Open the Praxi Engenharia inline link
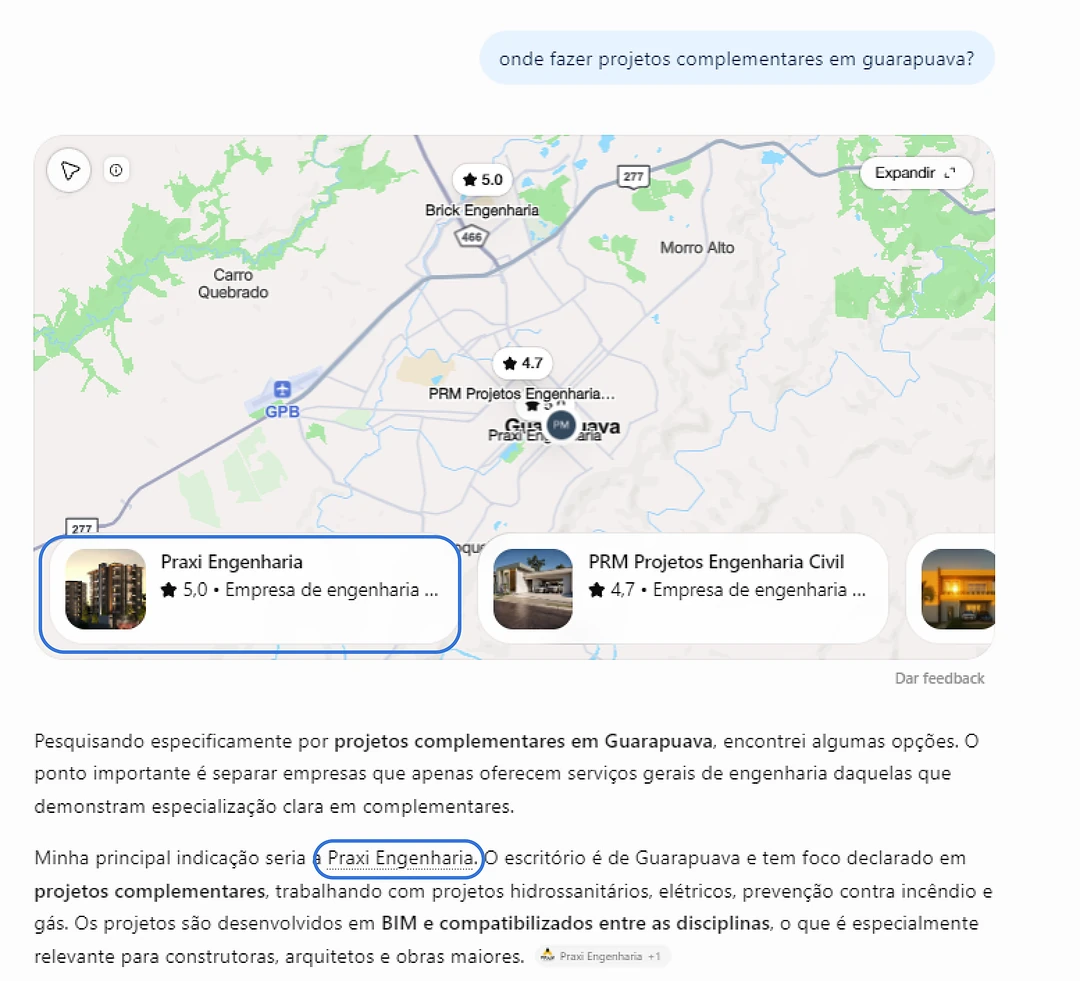This screenshot has height=981, width=1080. [399, 858]
